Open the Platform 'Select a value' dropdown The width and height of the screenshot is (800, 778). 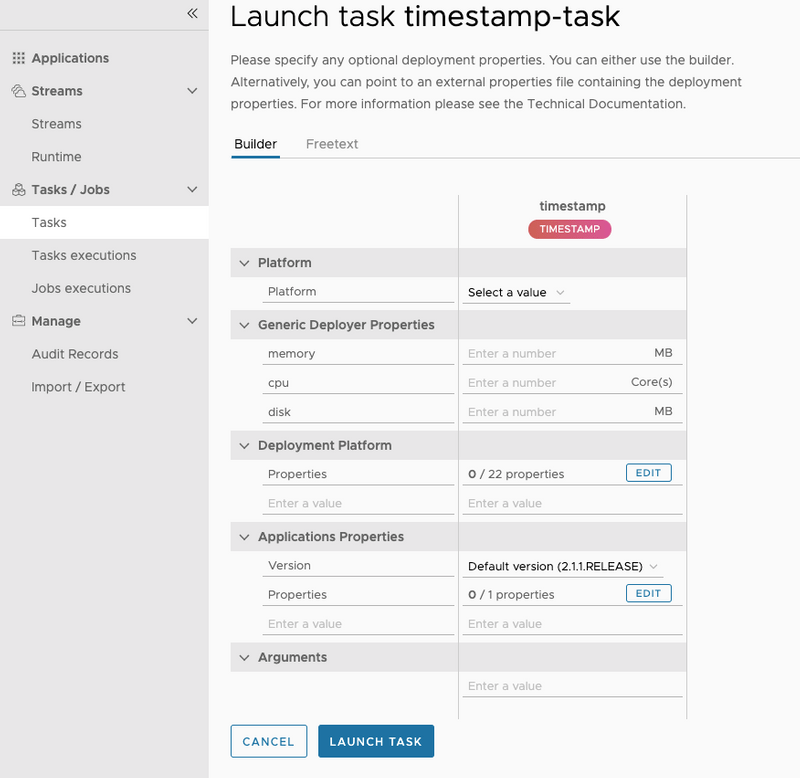516,292
